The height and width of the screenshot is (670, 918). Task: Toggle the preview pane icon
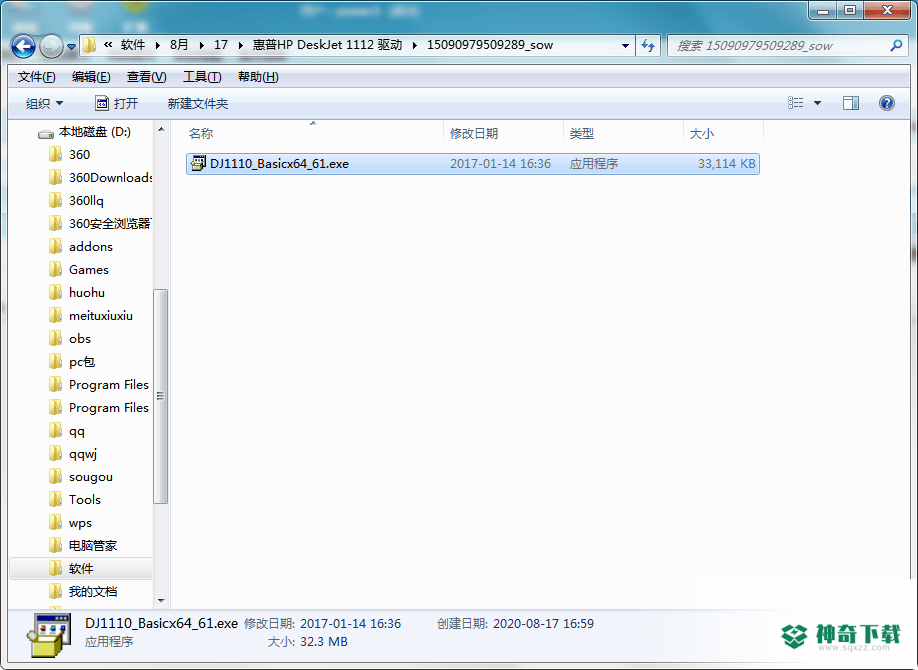coord(851,103)
